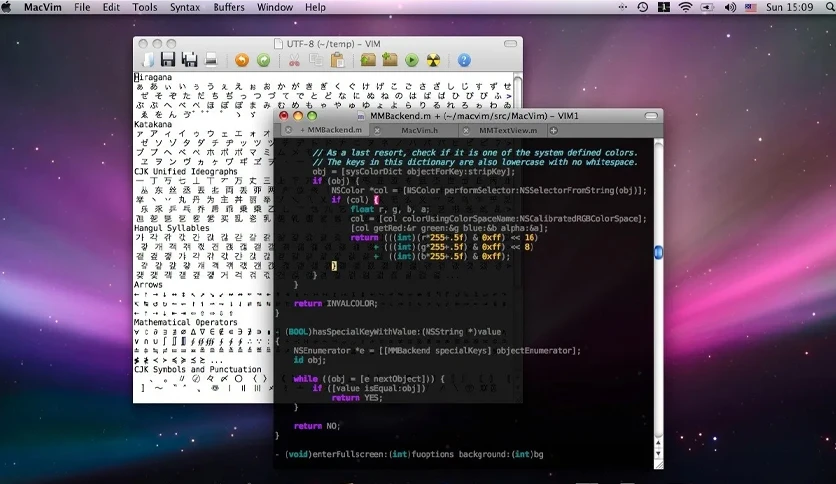Toggle toolbar pill button in the VIM1 window
Screen dimensions: 836x484
pyautogui.click(x=651, y=116)
